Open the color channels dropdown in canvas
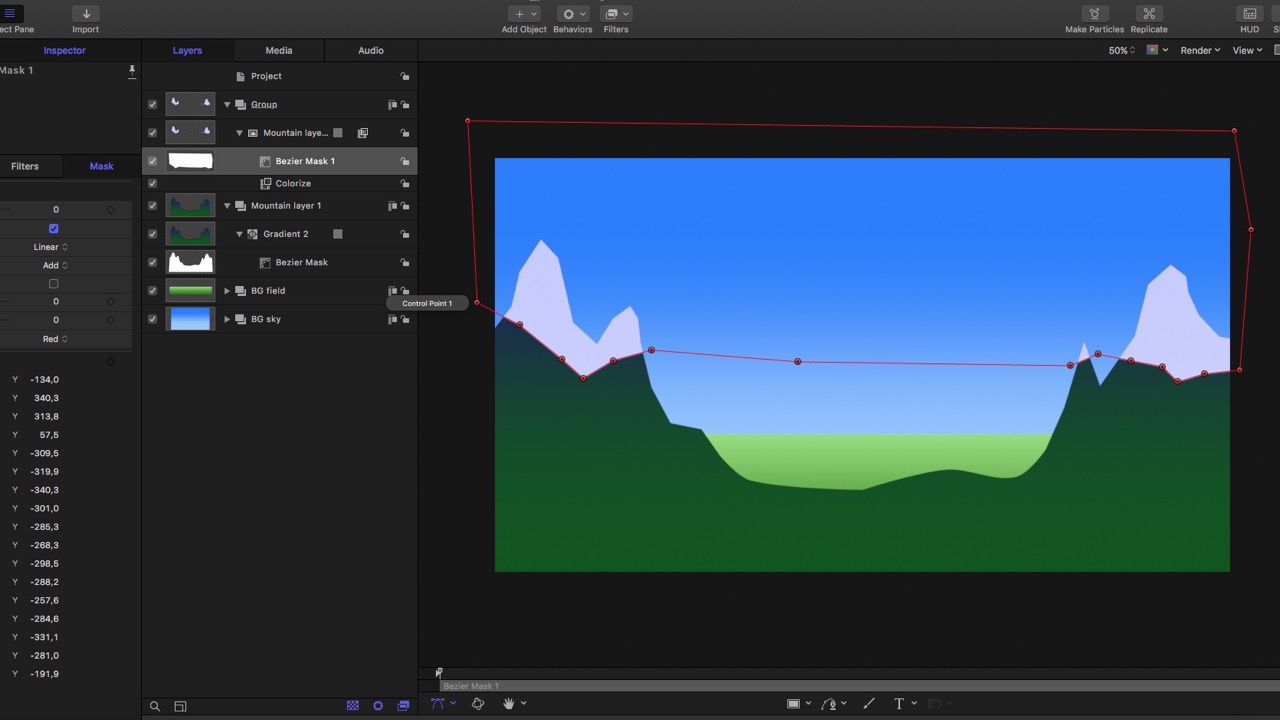Viewport: 1280px width, 720px height. tap(1157, 50)
